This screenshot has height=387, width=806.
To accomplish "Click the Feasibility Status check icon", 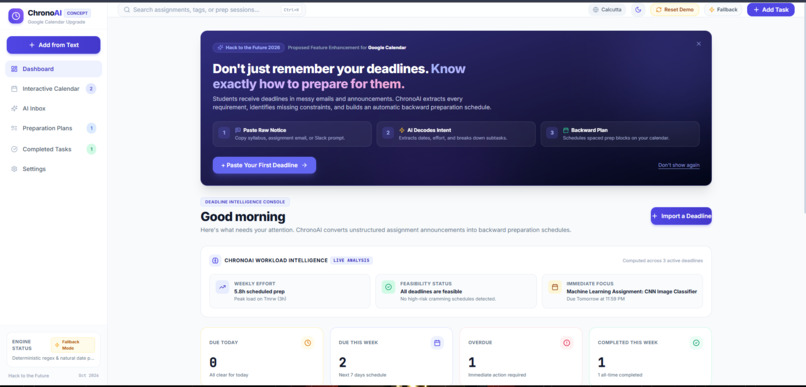I will [x=389, y=287].
